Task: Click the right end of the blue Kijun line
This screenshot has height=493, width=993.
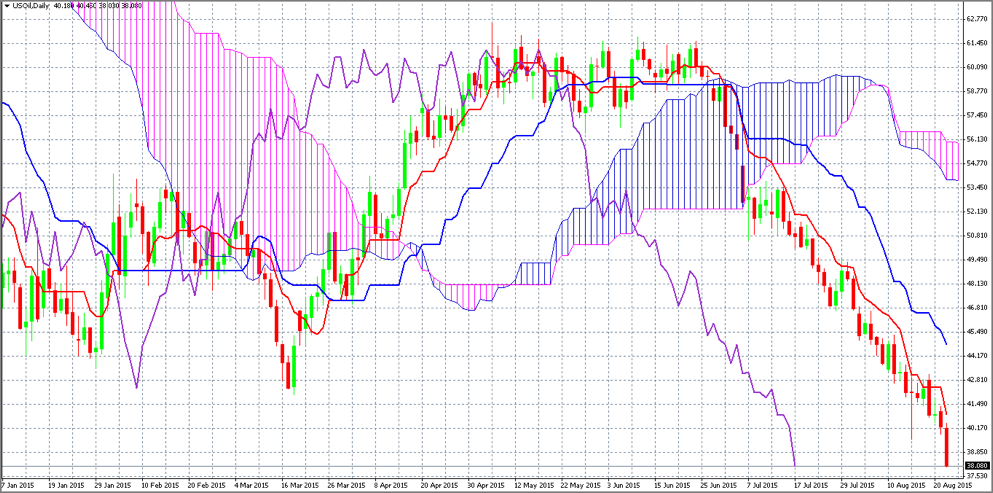Action: click(946, 344)
